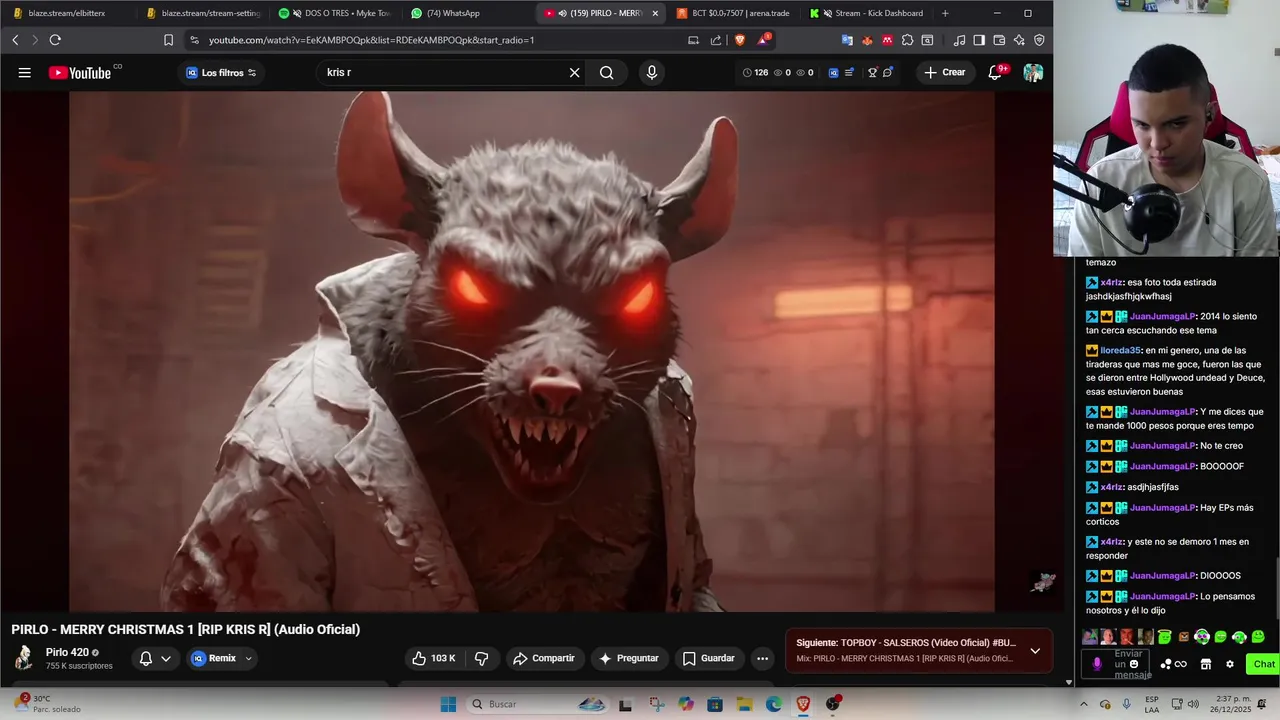Click the Preguntar button

[x=629, y=658]
